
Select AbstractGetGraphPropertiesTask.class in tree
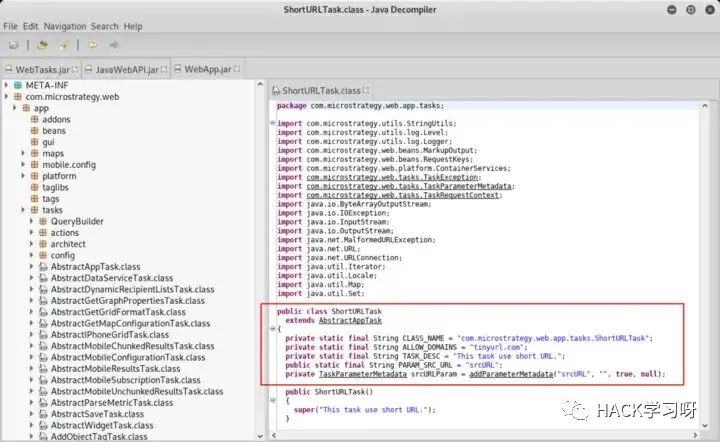(x=128, y=301)
